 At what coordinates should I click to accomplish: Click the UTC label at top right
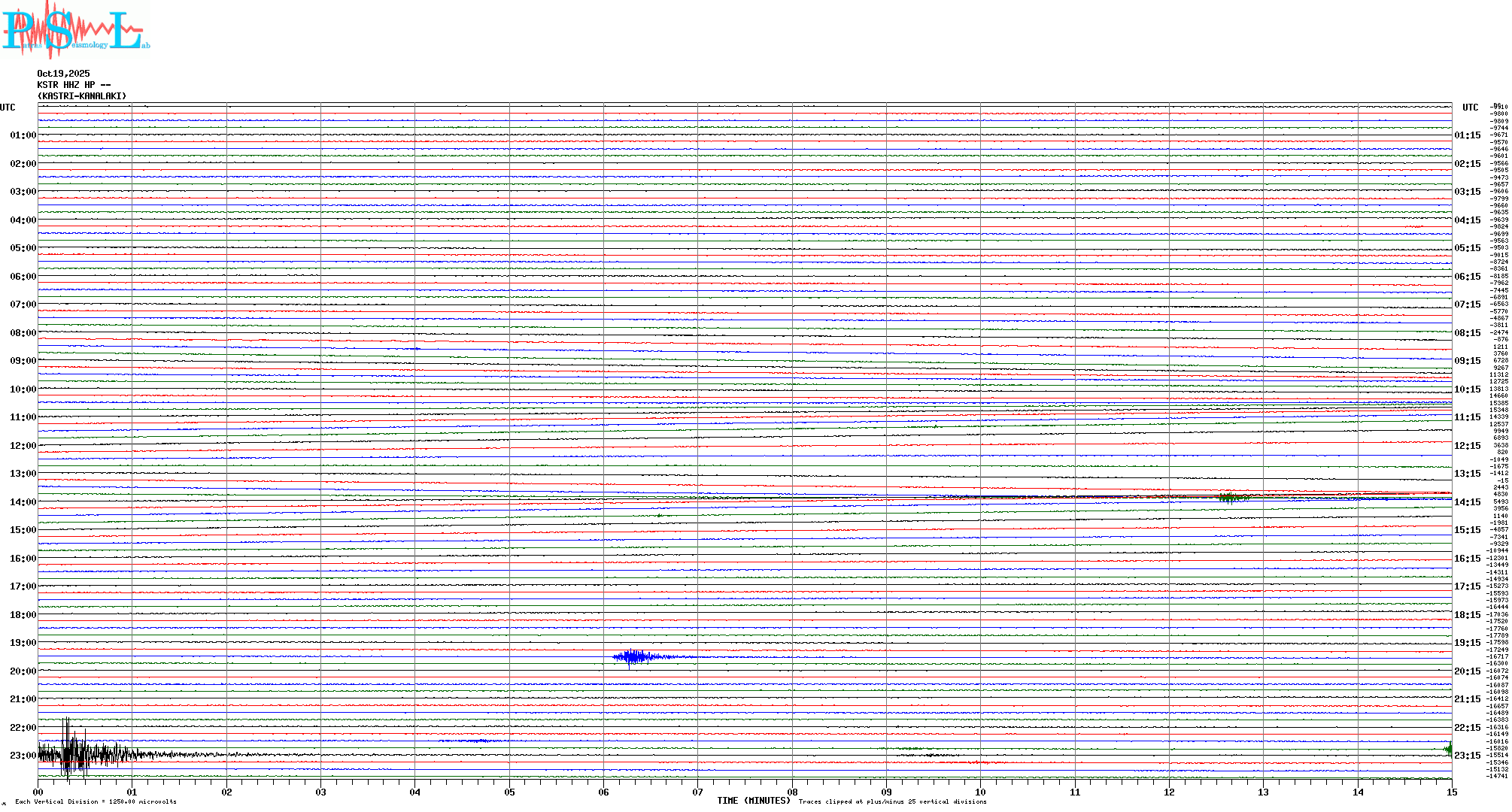pos(1470,108)
